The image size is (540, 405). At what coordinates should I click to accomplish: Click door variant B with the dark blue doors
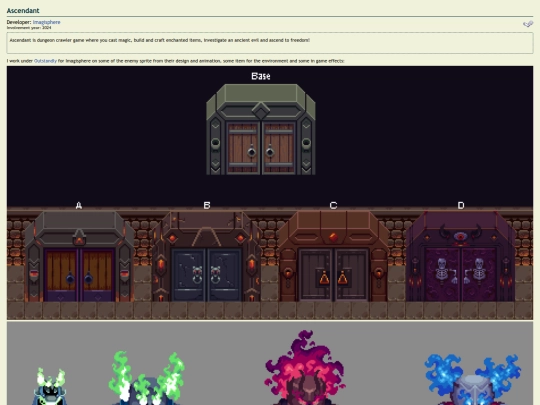click(206, 257)
